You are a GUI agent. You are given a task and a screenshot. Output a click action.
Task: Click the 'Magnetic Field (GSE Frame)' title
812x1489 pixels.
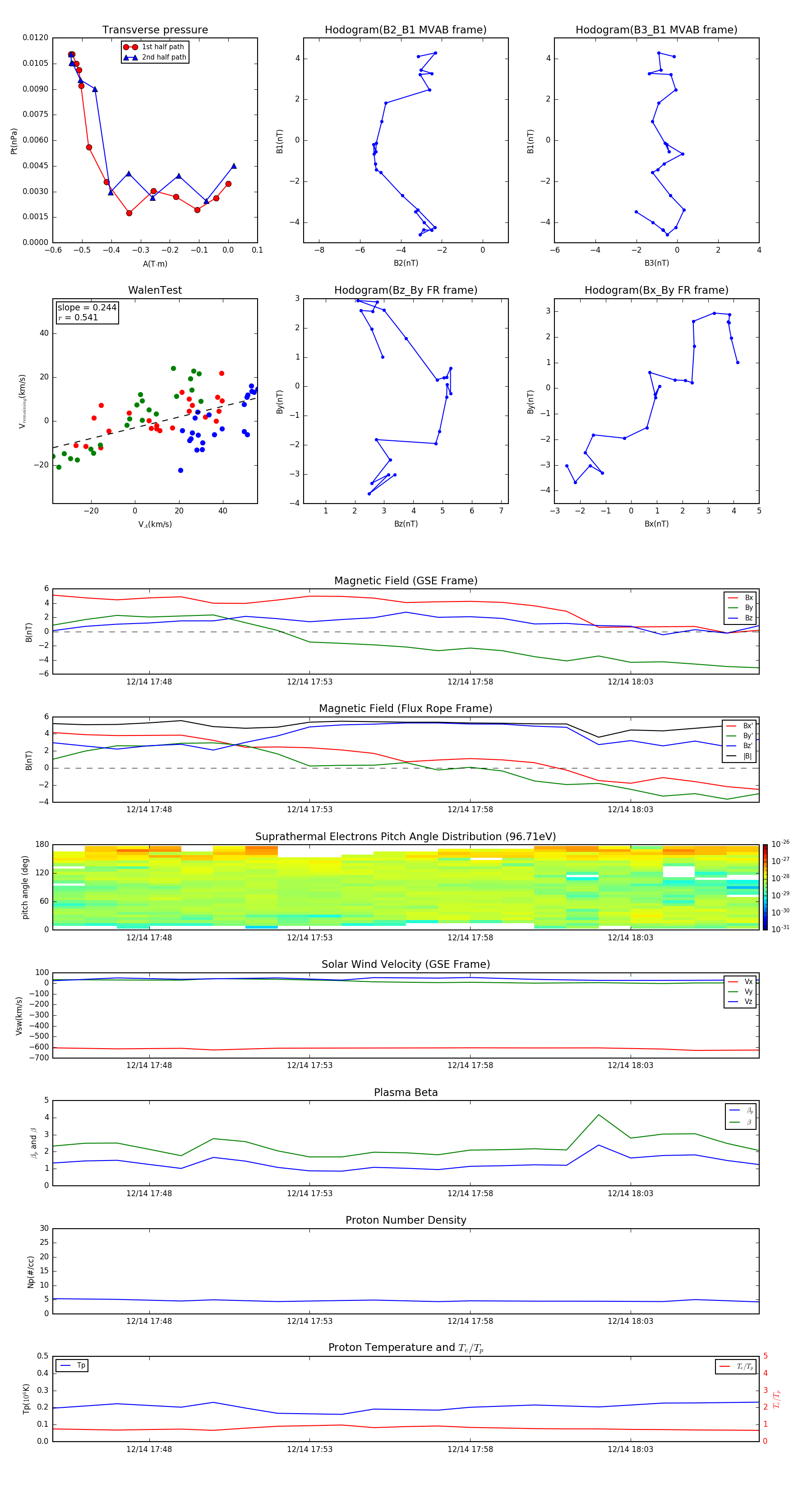406,581
